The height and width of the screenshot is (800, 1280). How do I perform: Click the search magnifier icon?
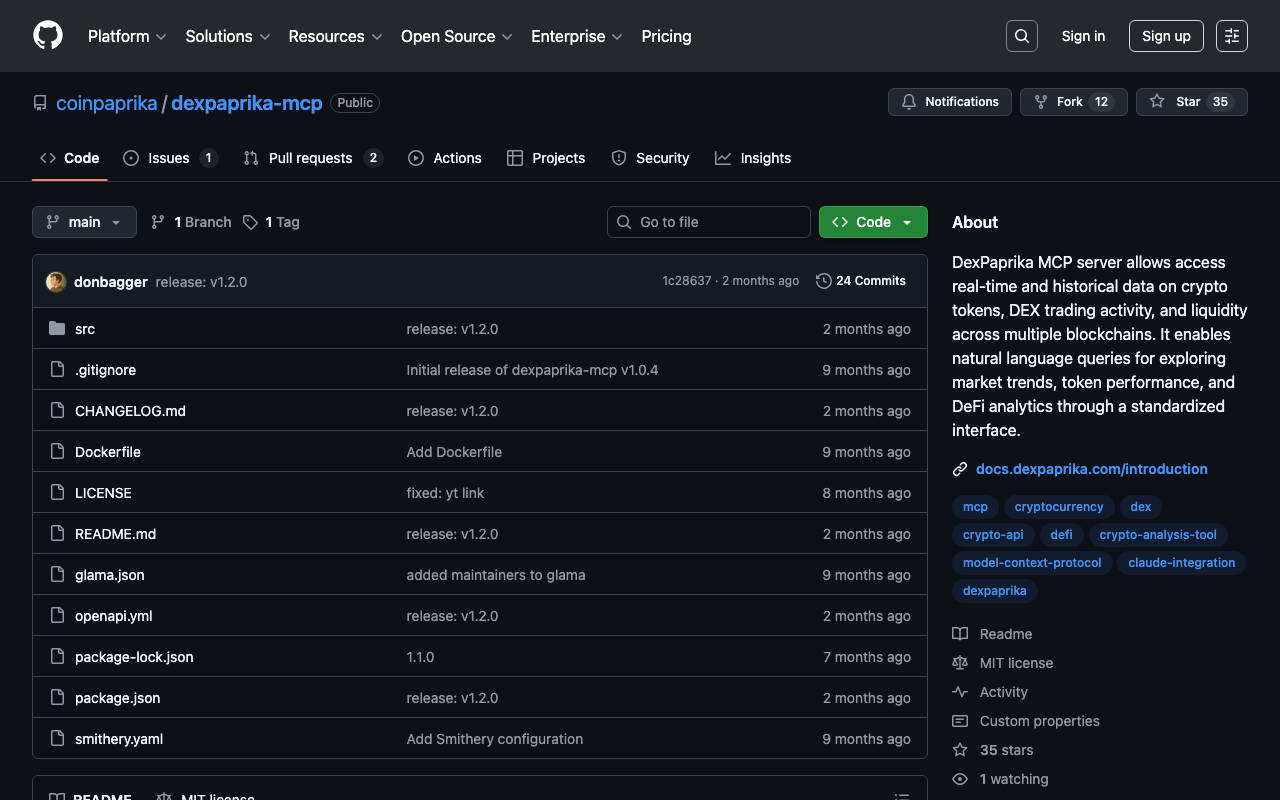[x=1021, y=36]
